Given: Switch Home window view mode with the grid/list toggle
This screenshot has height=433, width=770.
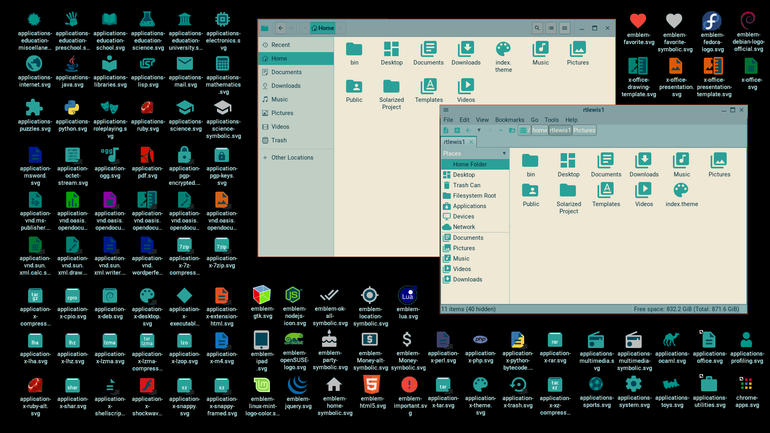Looking at the screenshot, I should point(551,28).
